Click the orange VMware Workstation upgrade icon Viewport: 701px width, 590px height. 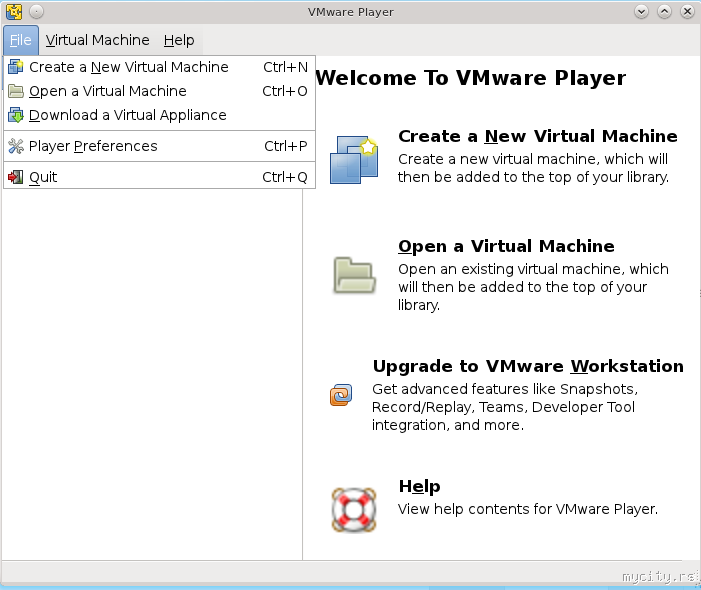coord(341,395)
